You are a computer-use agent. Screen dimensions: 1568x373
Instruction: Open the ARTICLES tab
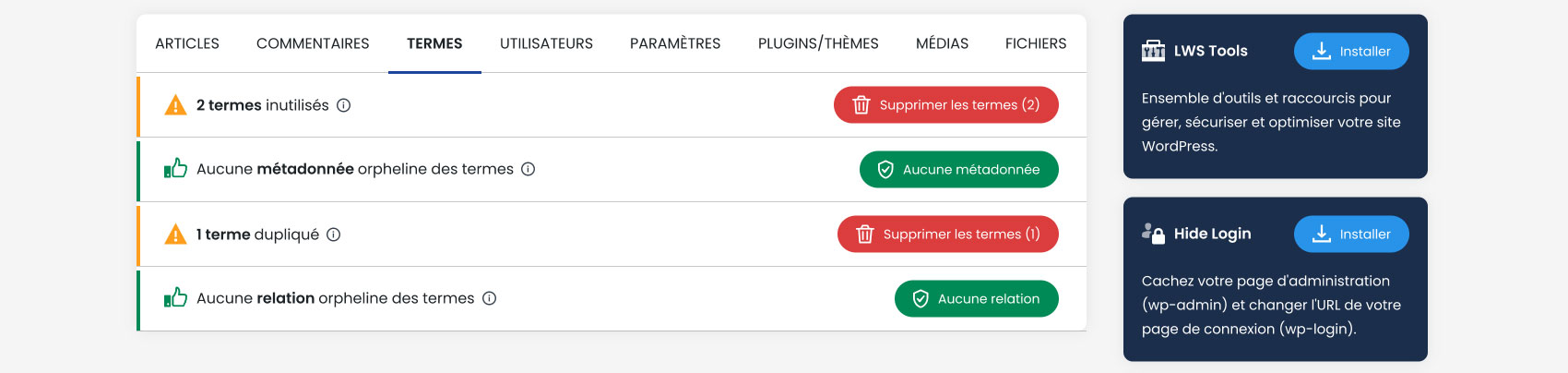click(x=187, y=43)
